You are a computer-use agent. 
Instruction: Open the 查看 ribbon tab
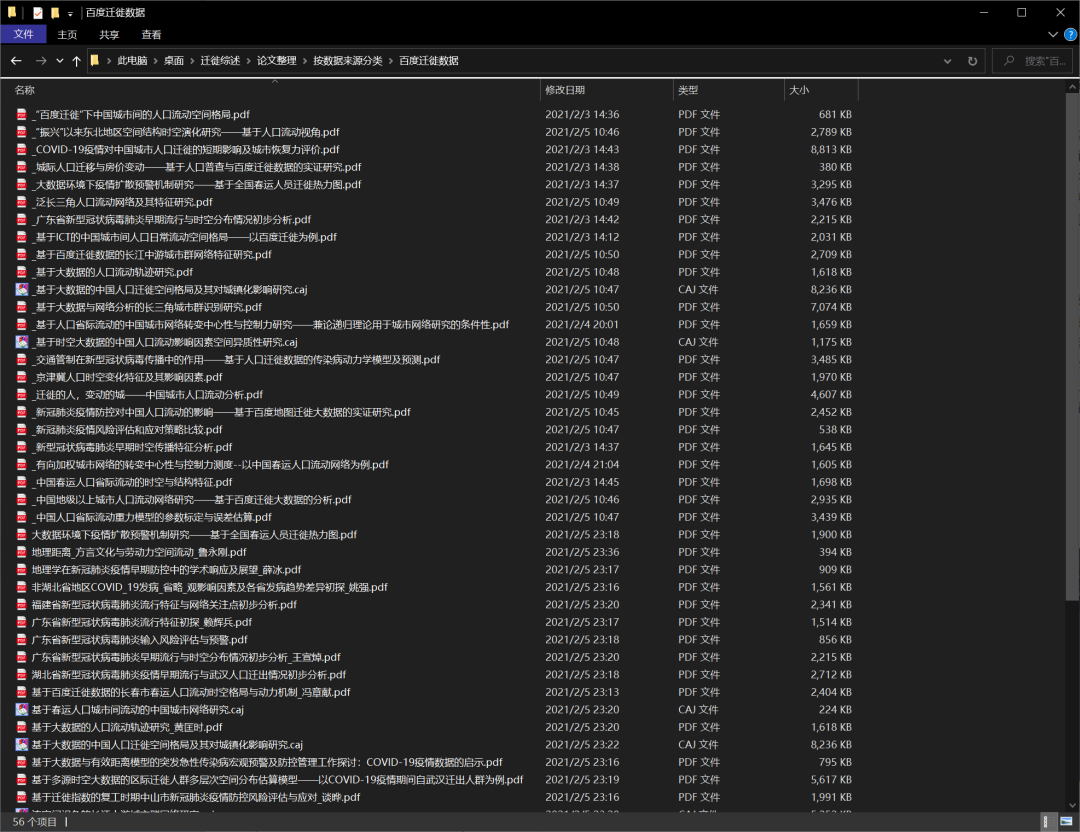coord(151,34)
